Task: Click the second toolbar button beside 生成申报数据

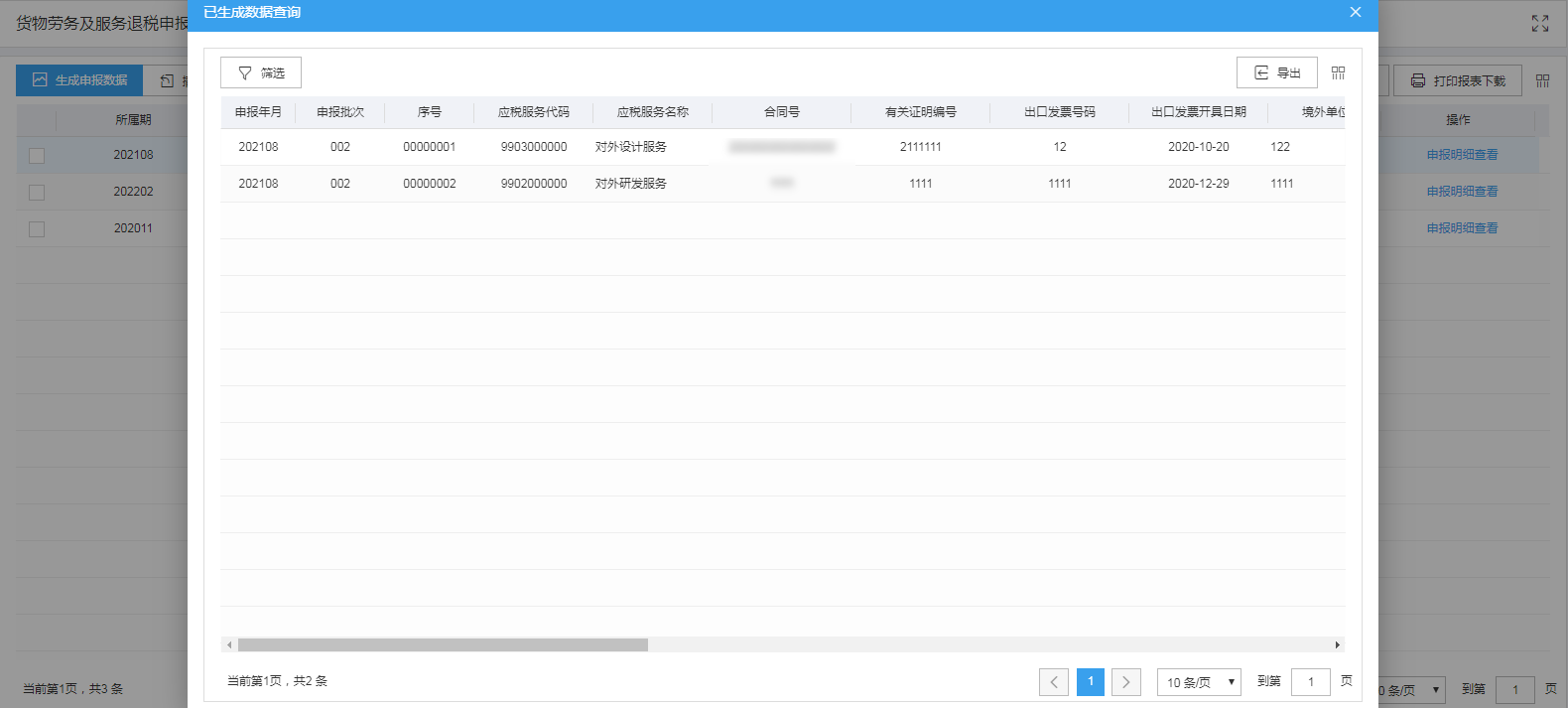Action: 167,80
